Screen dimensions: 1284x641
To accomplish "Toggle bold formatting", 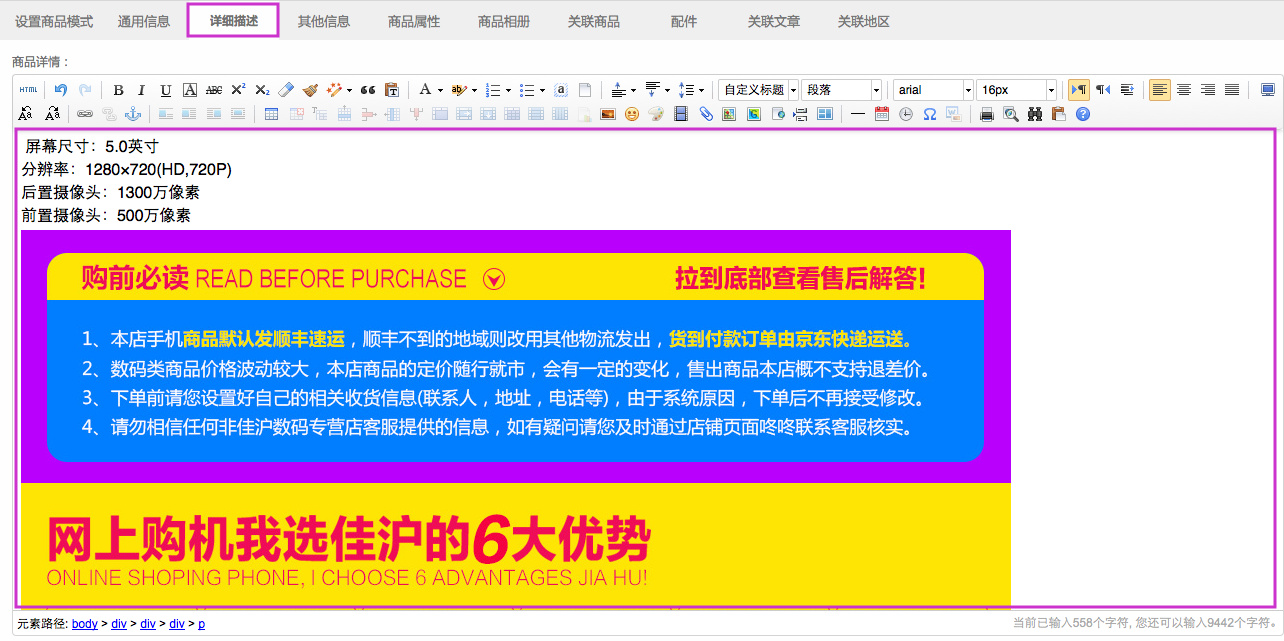I will (x=118, y=90).
